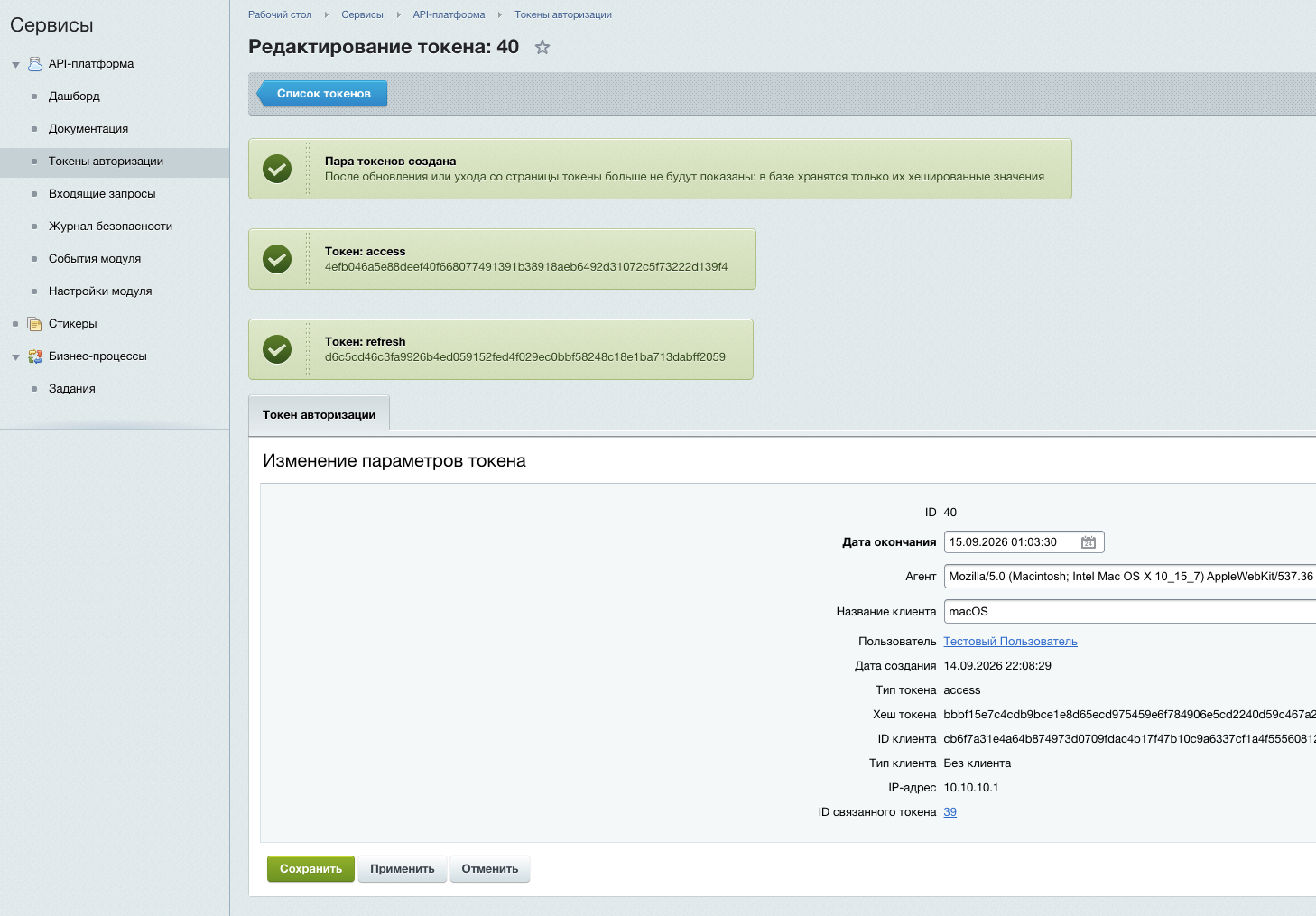The image size is (1316, 916).
Task: Select the Токен авторизации tab
Action: coord(319,414)
